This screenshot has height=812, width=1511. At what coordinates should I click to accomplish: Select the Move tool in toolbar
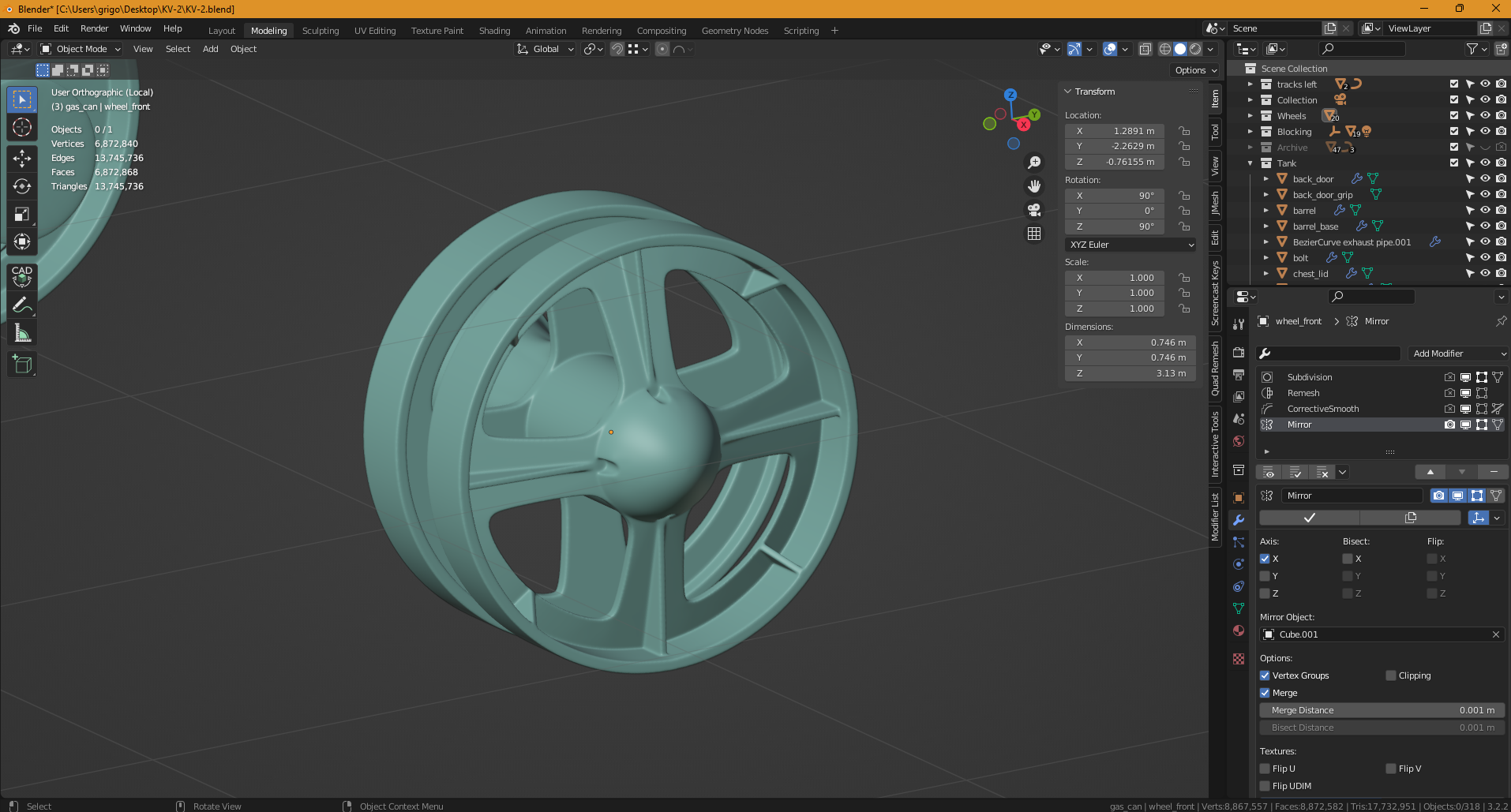tap(22, 159)
